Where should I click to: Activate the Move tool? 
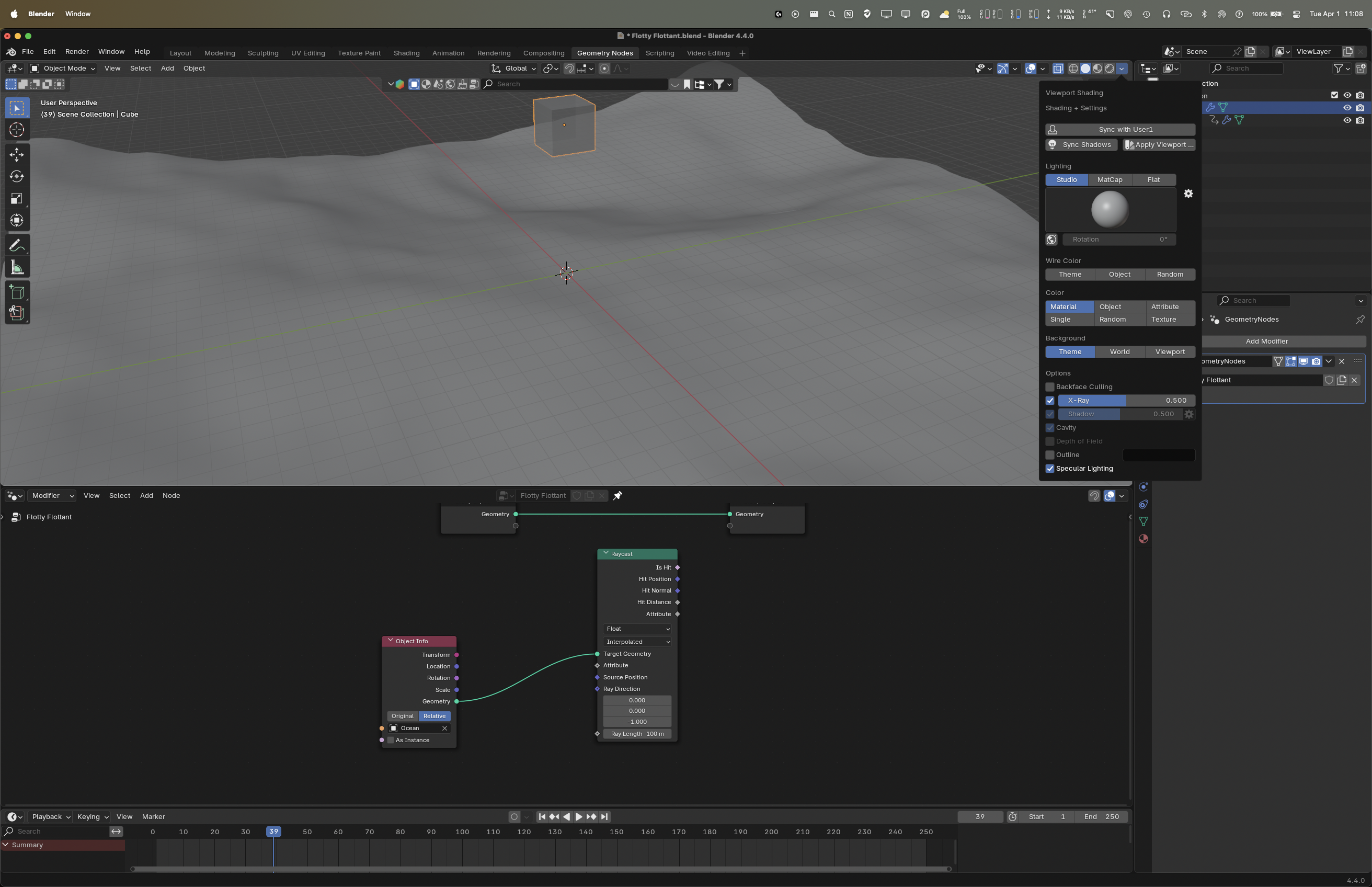[x=17, y=154]
